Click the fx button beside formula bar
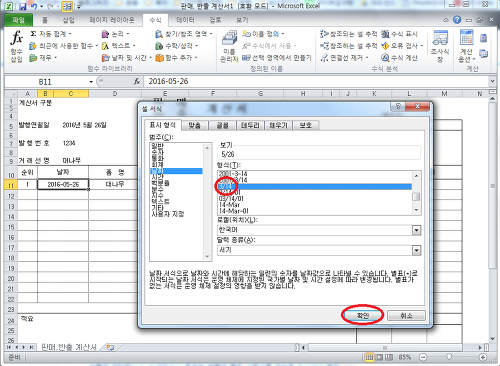 pyautogui.click(x=137, y=81)
